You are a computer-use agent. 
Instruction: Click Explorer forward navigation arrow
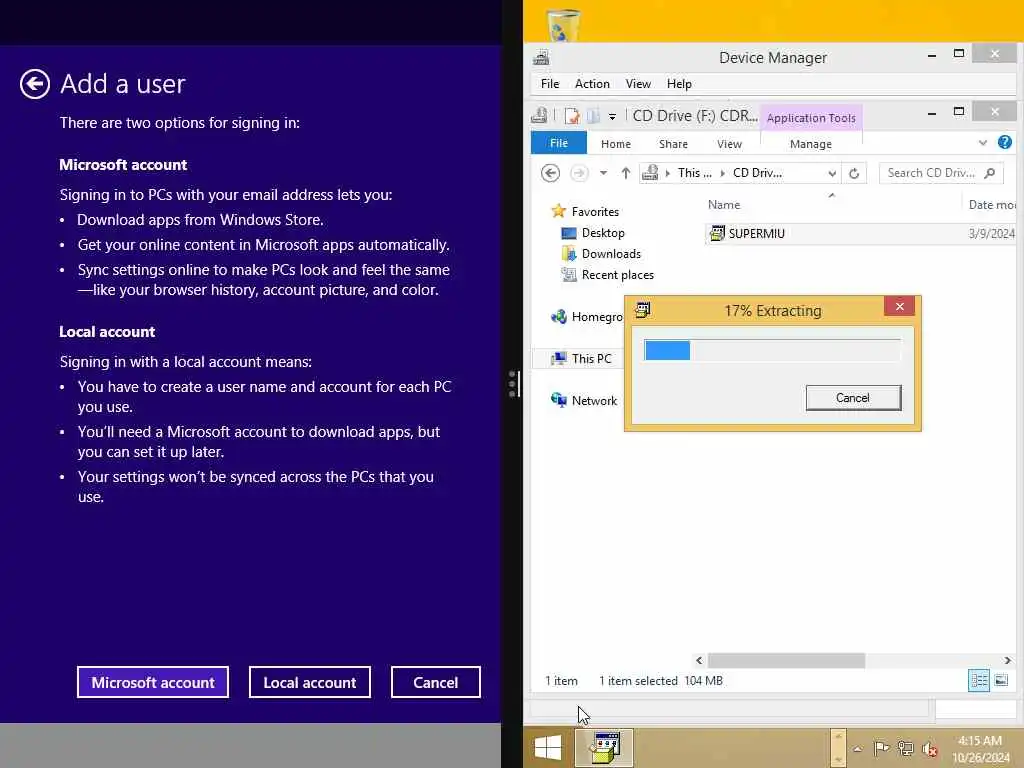pyautogui.click(x=579, y=173)
